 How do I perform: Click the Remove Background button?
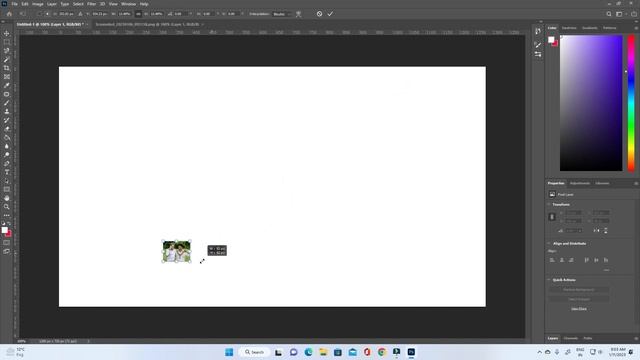(579, 289)
